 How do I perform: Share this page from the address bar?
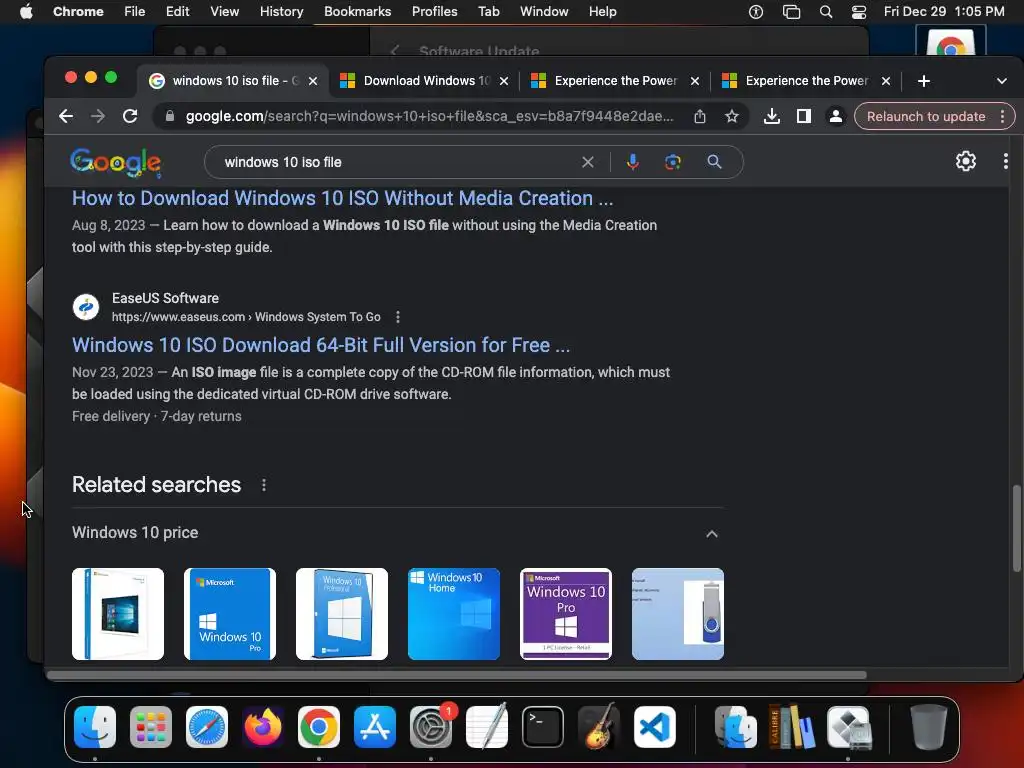(x=699, y=116)
